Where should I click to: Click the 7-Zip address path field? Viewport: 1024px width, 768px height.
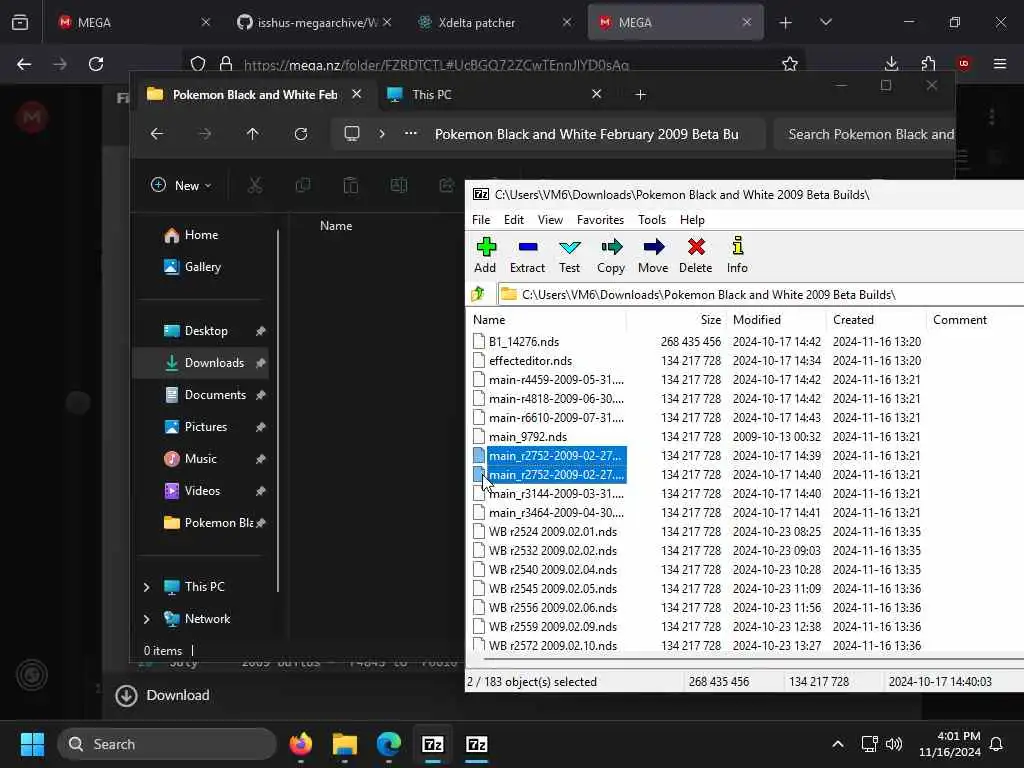pos(761,295)
